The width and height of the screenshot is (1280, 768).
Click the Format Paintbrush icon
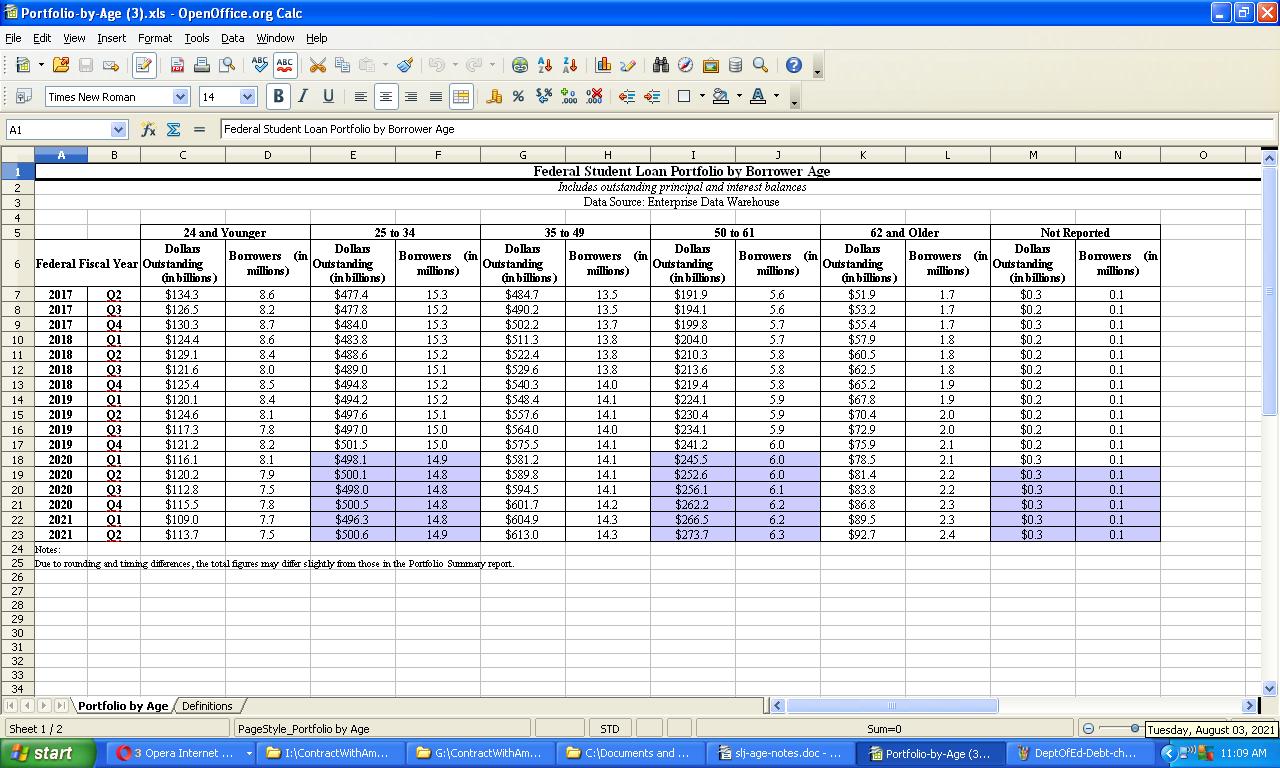(x=405, y=65)
